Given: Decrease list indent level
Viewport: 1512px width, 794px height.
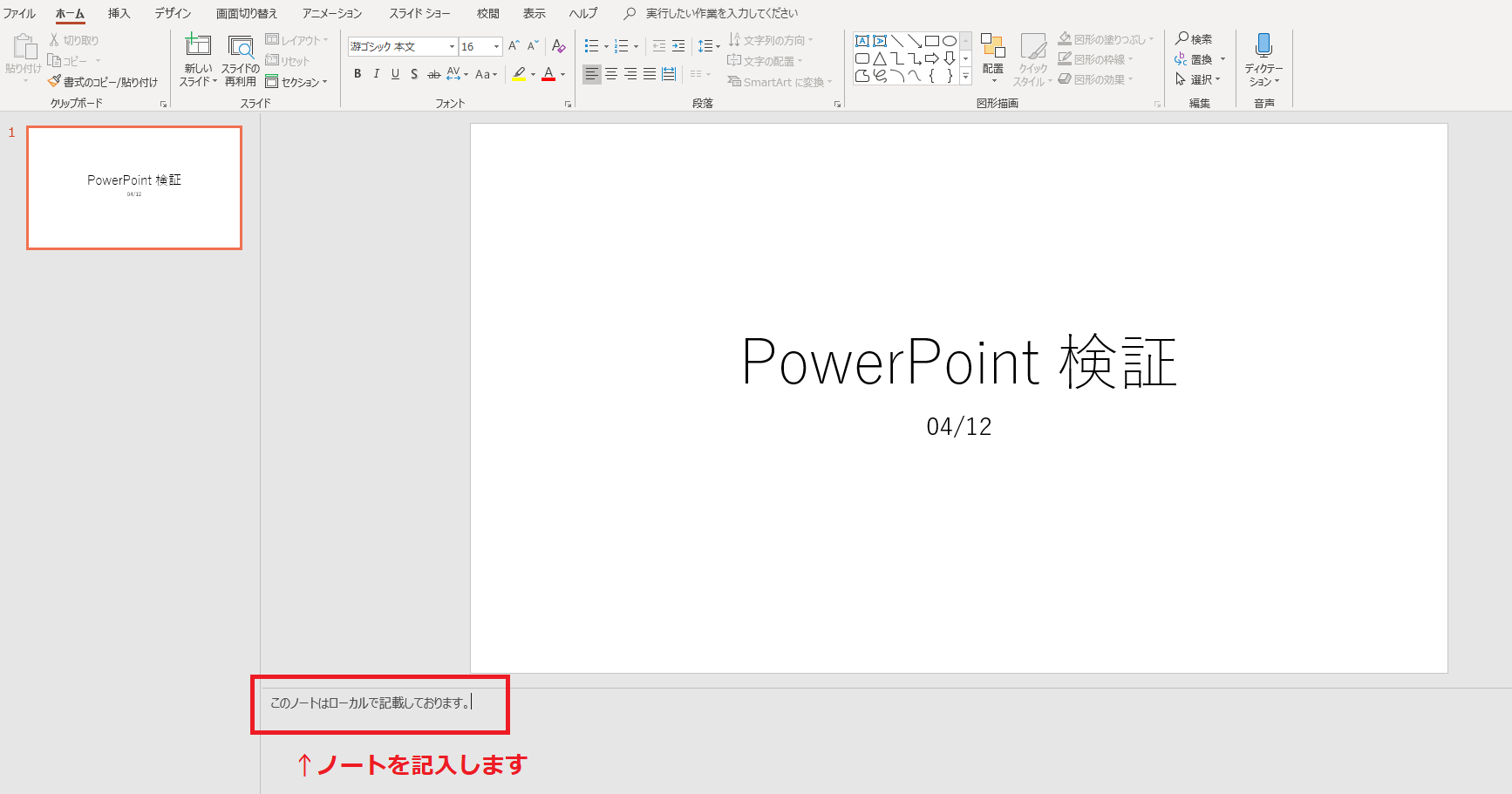Looking at the screenshot, I should pyautogui.click(x=659, y=46).
